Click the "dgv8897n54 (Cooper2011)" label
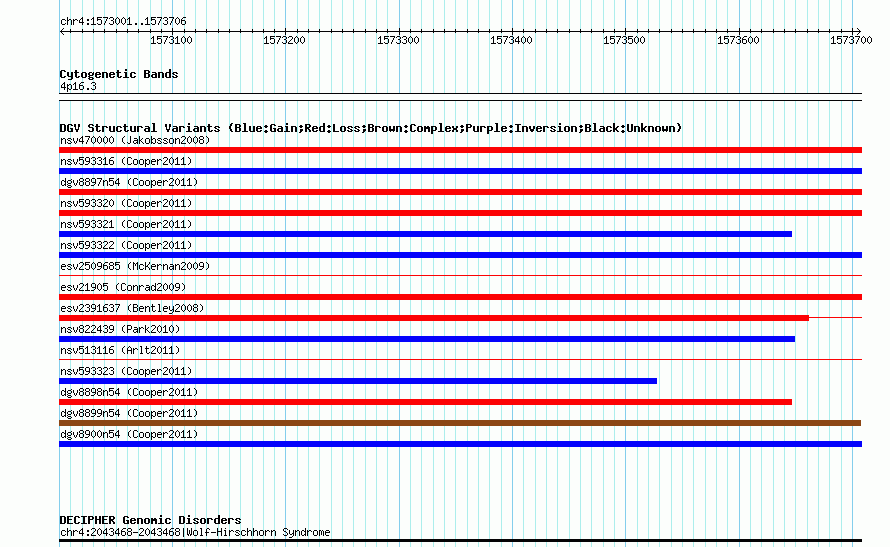The width and height of the screenshot is (890, 547). tap(129, 182)
